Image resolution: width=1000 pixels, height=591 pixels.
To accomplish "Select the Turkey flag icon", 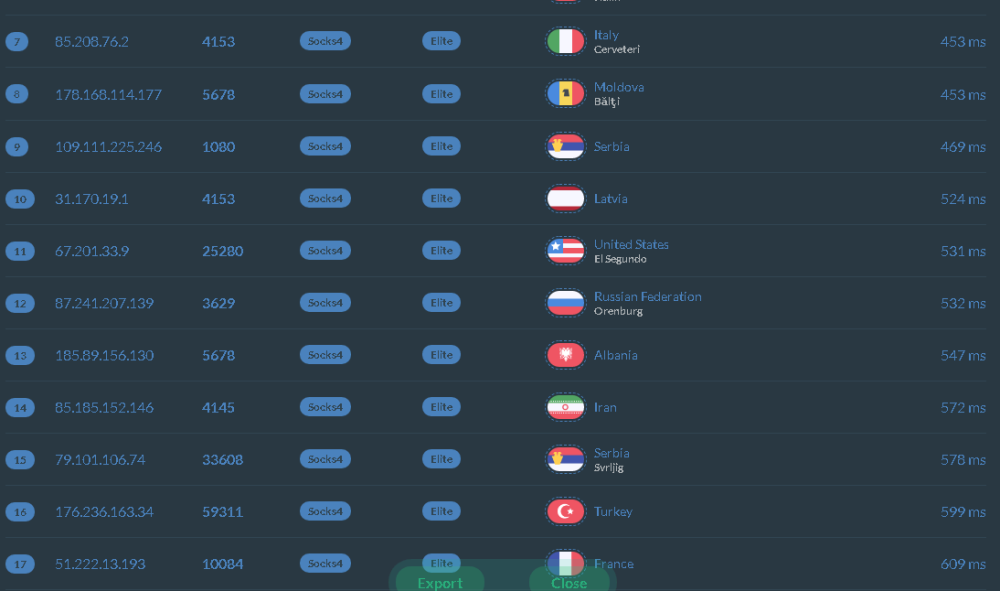I will 565,512.
